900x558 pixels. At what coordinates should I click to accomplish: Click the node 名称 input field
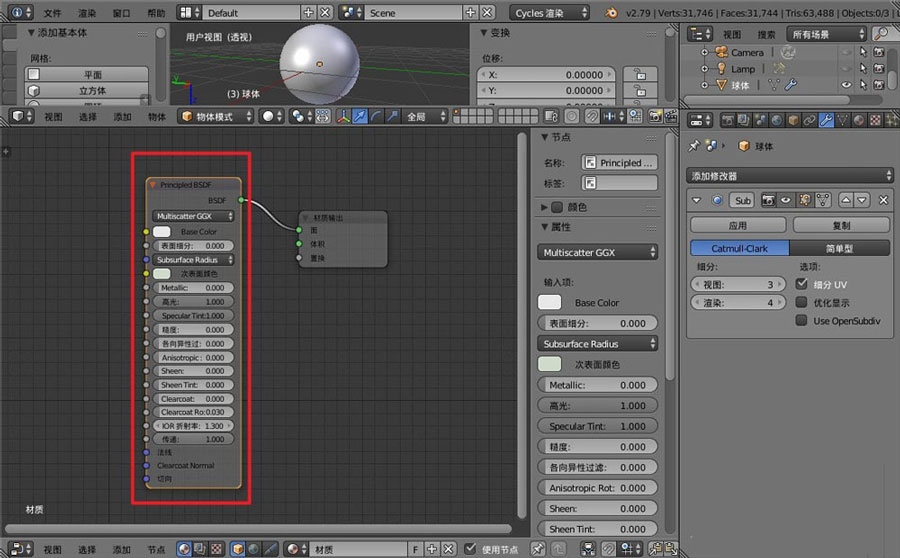point(619,163)
